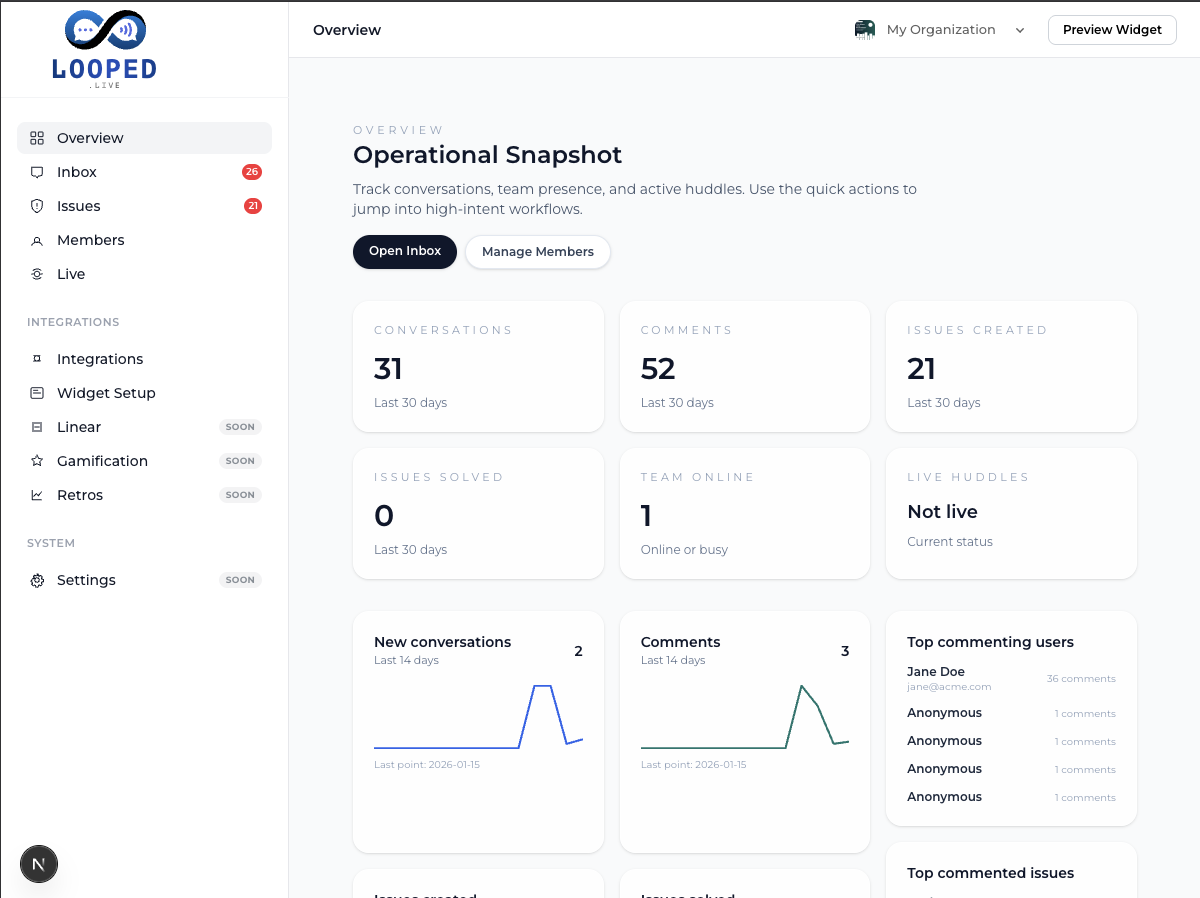Click the Issues shield icon
Viewport: 1200px width, 898px height.
click(x=35, y=206)
